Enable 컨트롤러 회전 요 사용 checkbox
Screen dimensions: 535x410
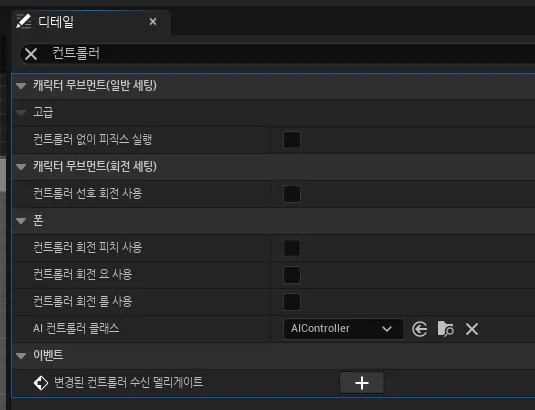(x=292, y=275)
